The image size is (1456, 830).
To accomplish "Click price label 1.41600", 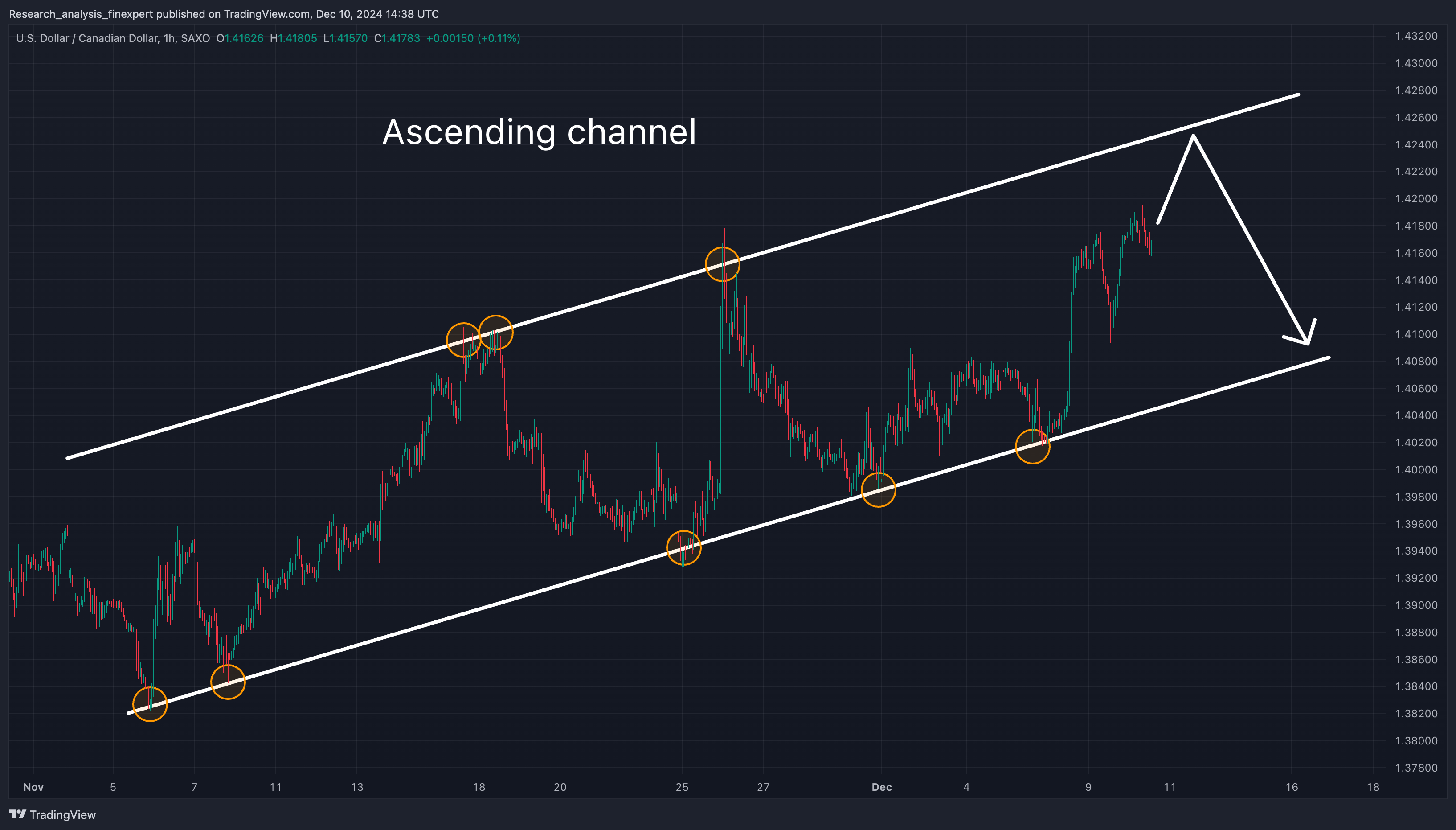I will click(1416, 253).
